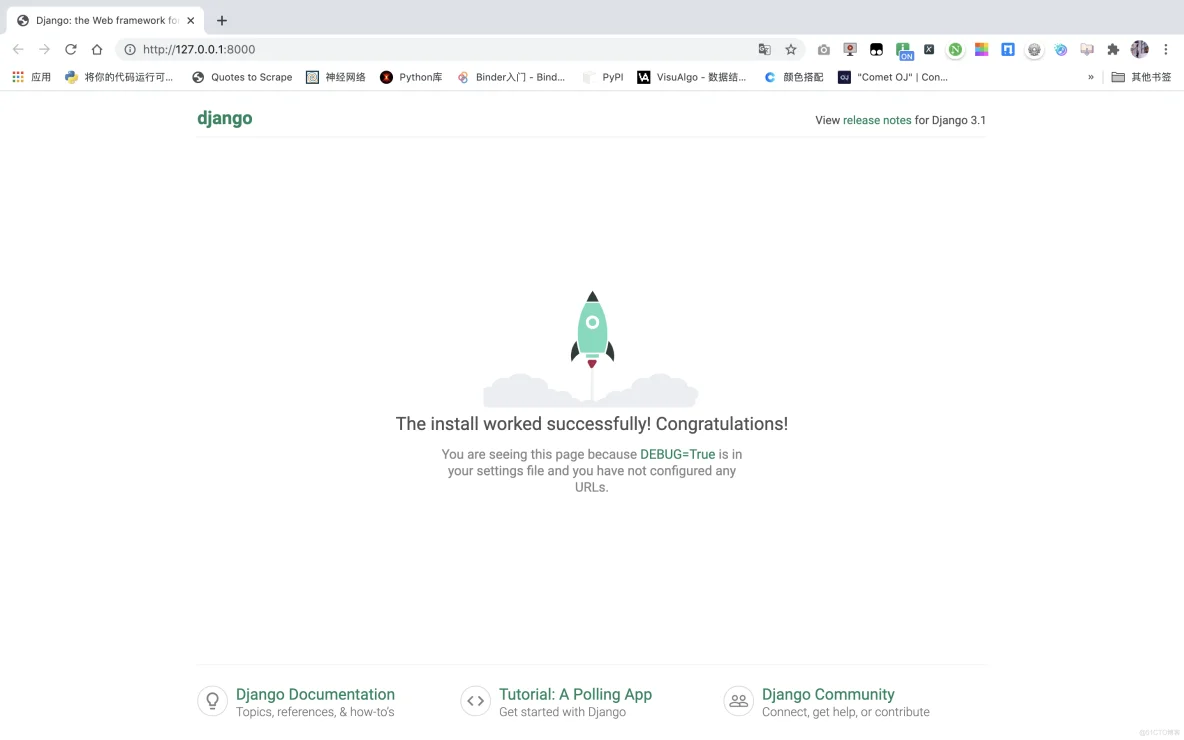
Task: Click the DEBUG=True link
Action: [x=677, y=455]
